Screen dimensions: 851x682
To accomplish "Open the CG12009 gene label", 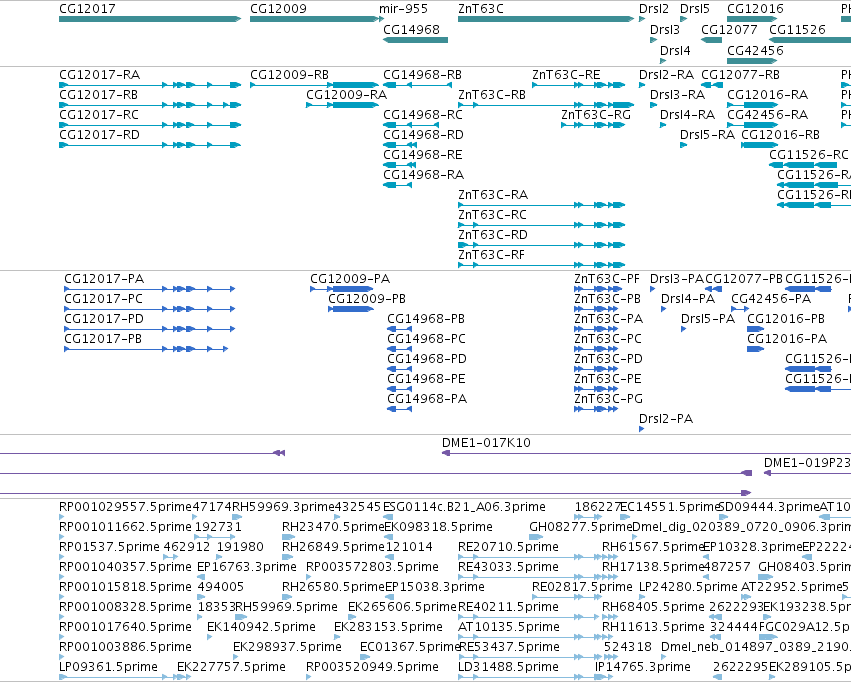I will [278, 9].
